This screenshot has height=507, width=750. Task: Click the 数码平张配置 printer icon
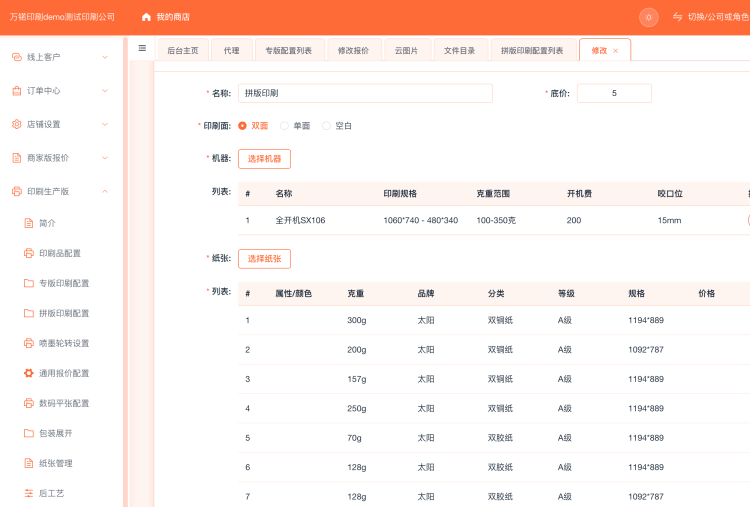coord(29,403)
